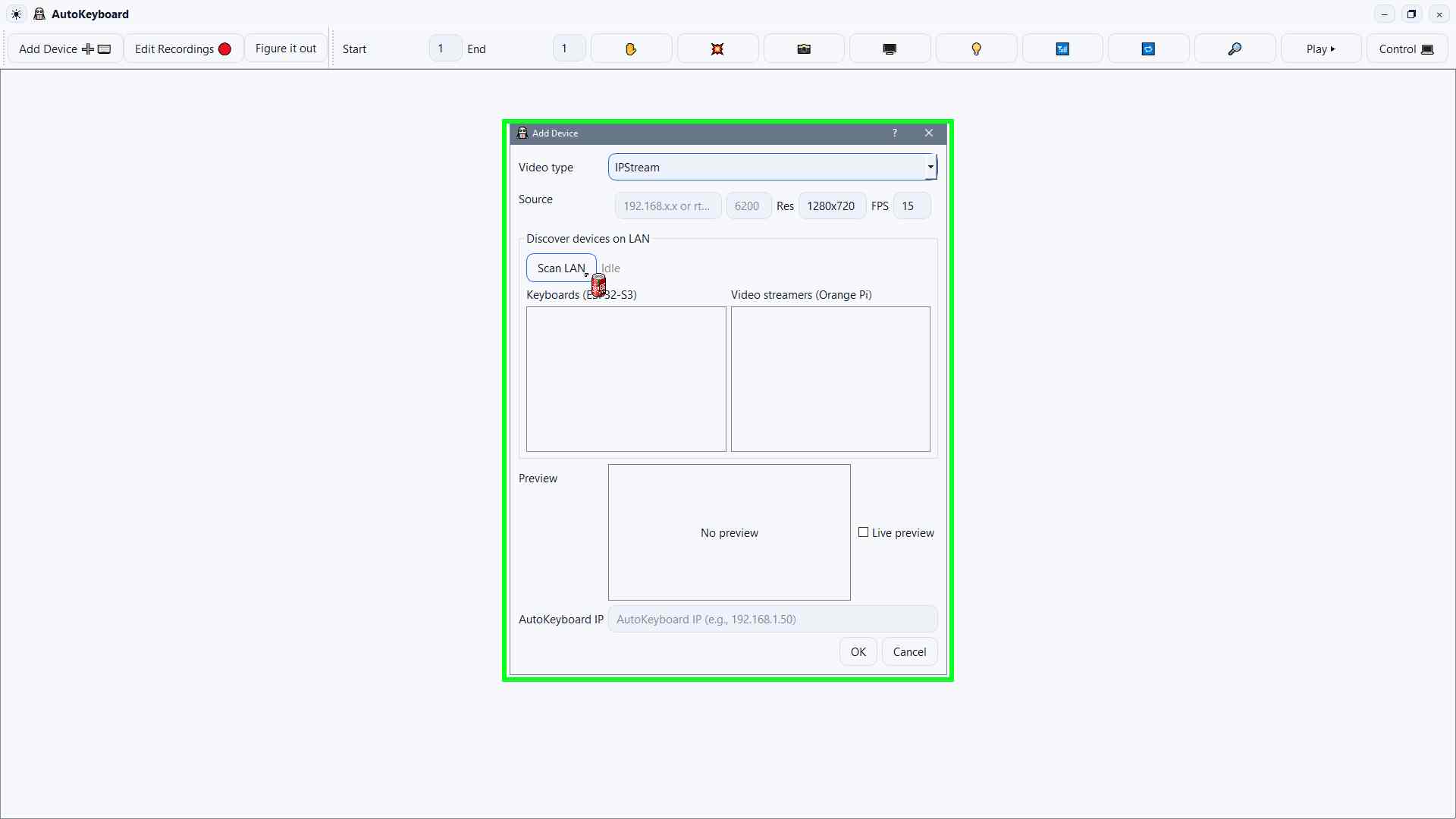The height and width of the screenshot is (819, 1456).
Task: Click the blue chart toolbar icon
Action: 1062,48
